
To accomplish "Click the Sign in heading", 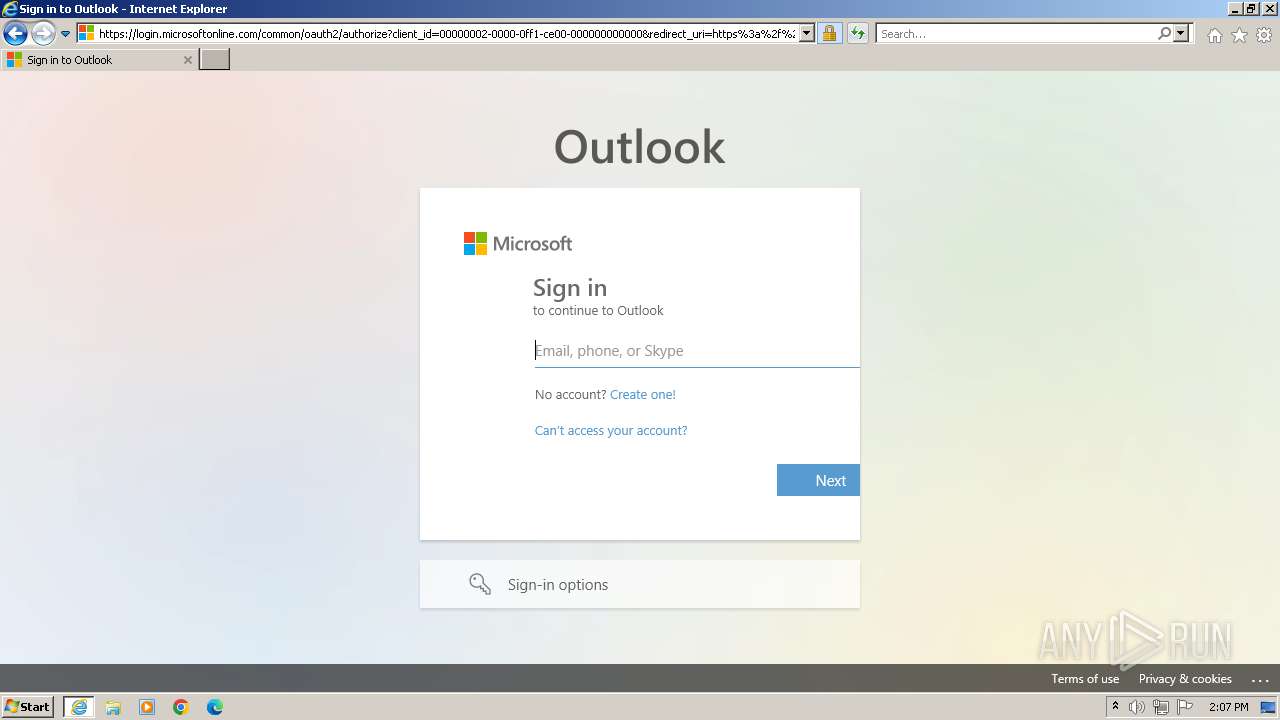I will (x=570, y=288).
